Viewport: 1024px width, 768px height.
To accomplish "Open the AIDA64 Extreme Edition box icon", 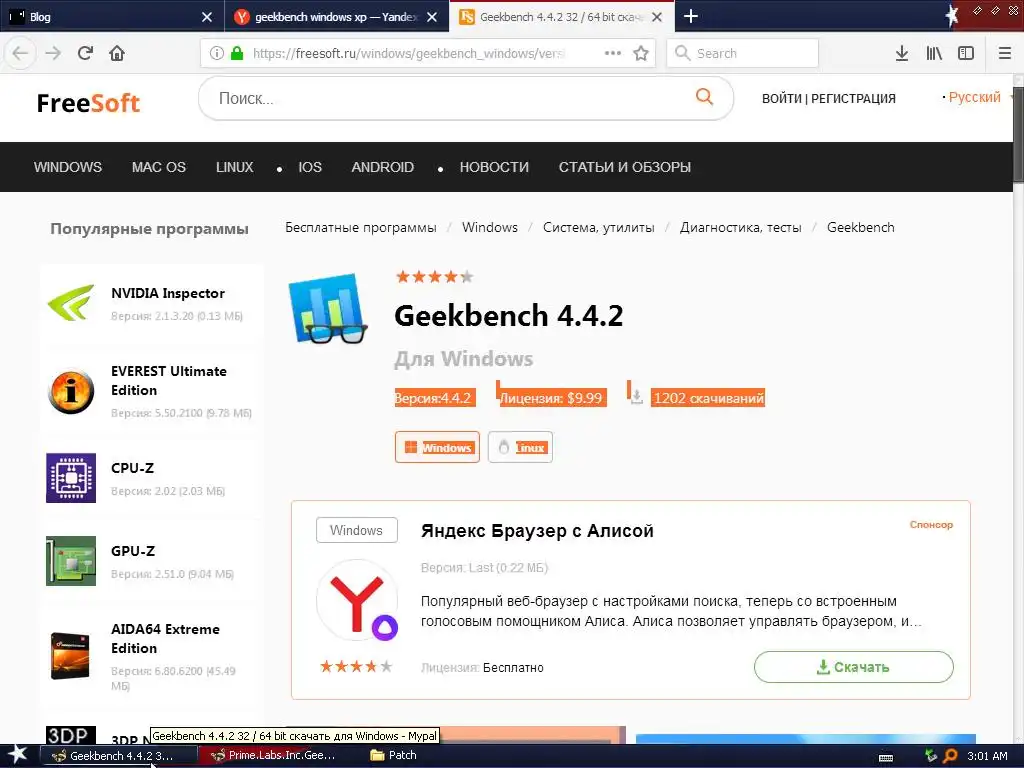I will coord(70,655).
